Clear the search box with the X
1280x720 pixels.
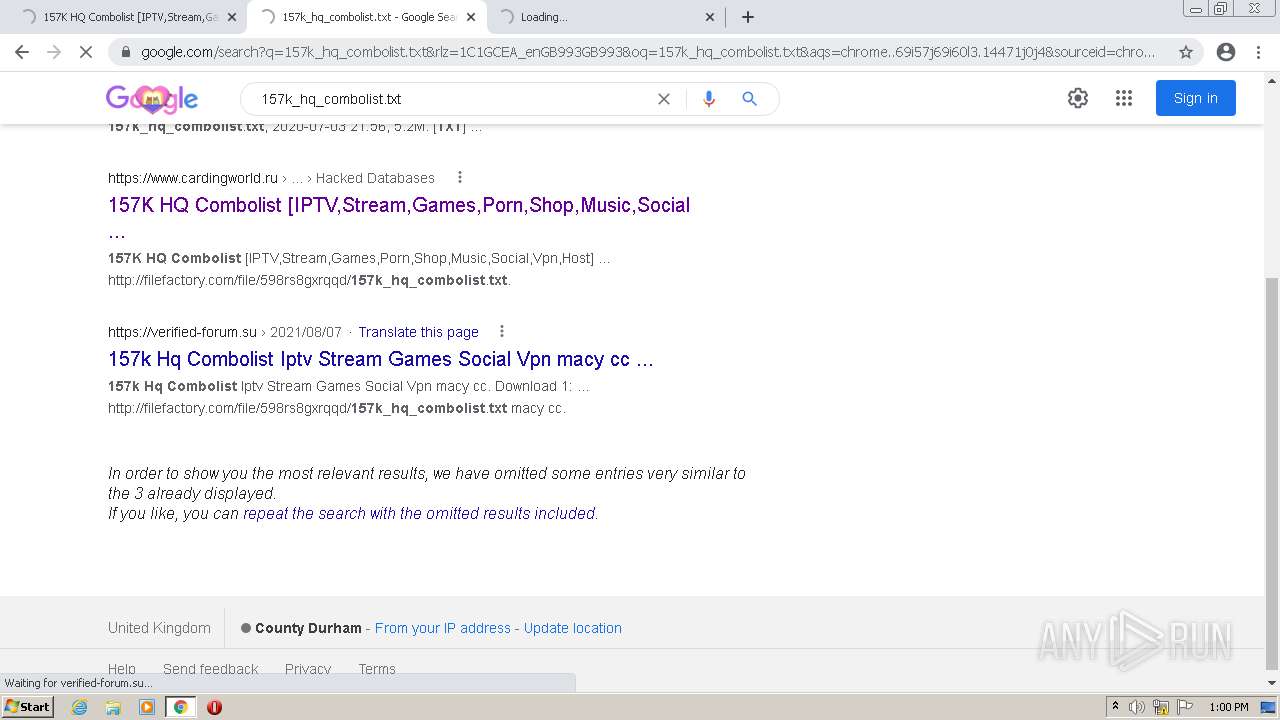pyautogui.click(x=663, y=99)
